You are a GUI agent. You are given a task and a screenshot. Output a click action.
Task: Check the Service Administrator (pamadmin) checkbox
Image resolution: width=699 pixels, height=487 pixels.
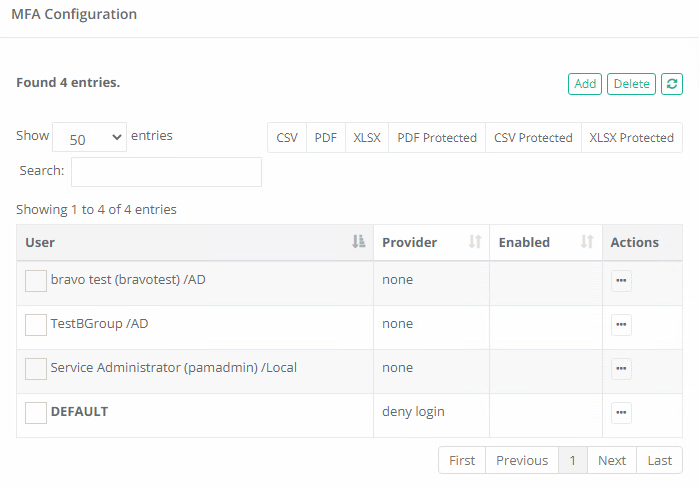tap(36, 368)
